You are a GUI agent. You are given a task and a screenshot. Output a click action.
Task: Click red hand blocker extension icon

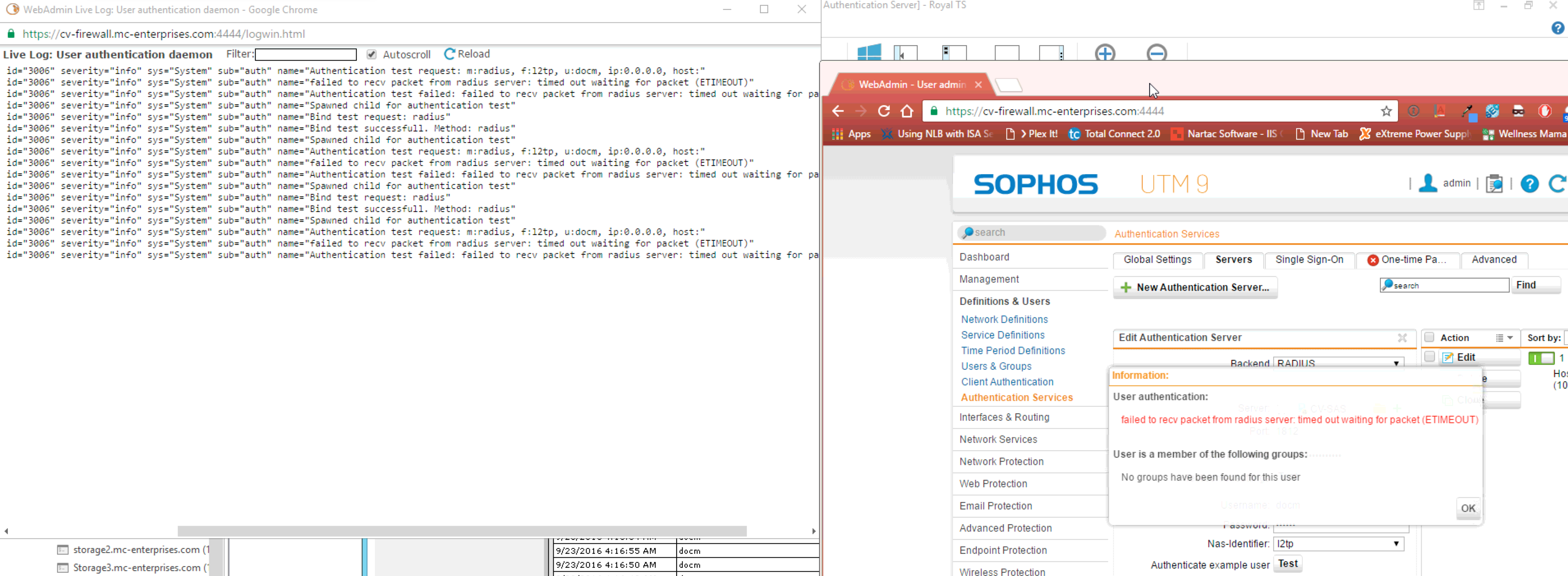click(1544, 111)
